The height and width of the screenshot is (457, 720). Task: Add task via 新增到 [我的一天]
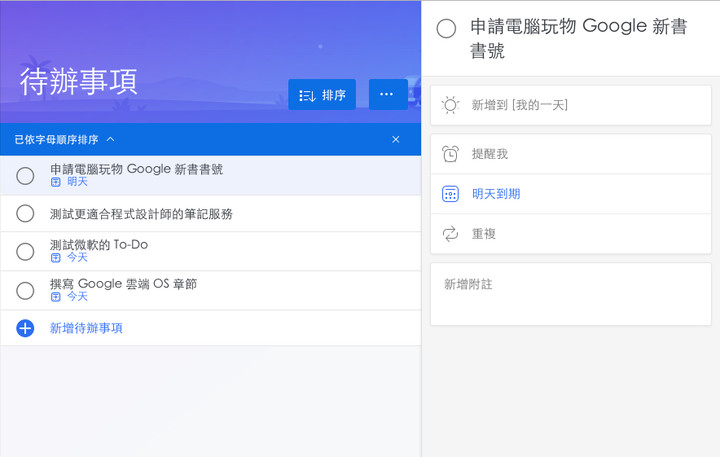coord(571,105)
